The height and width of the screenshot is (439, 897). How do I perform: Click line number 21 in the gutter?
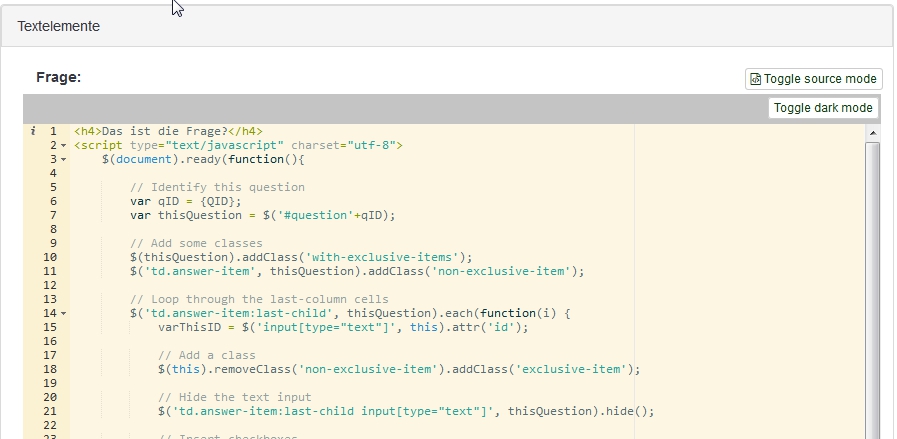tap(49, 411)
